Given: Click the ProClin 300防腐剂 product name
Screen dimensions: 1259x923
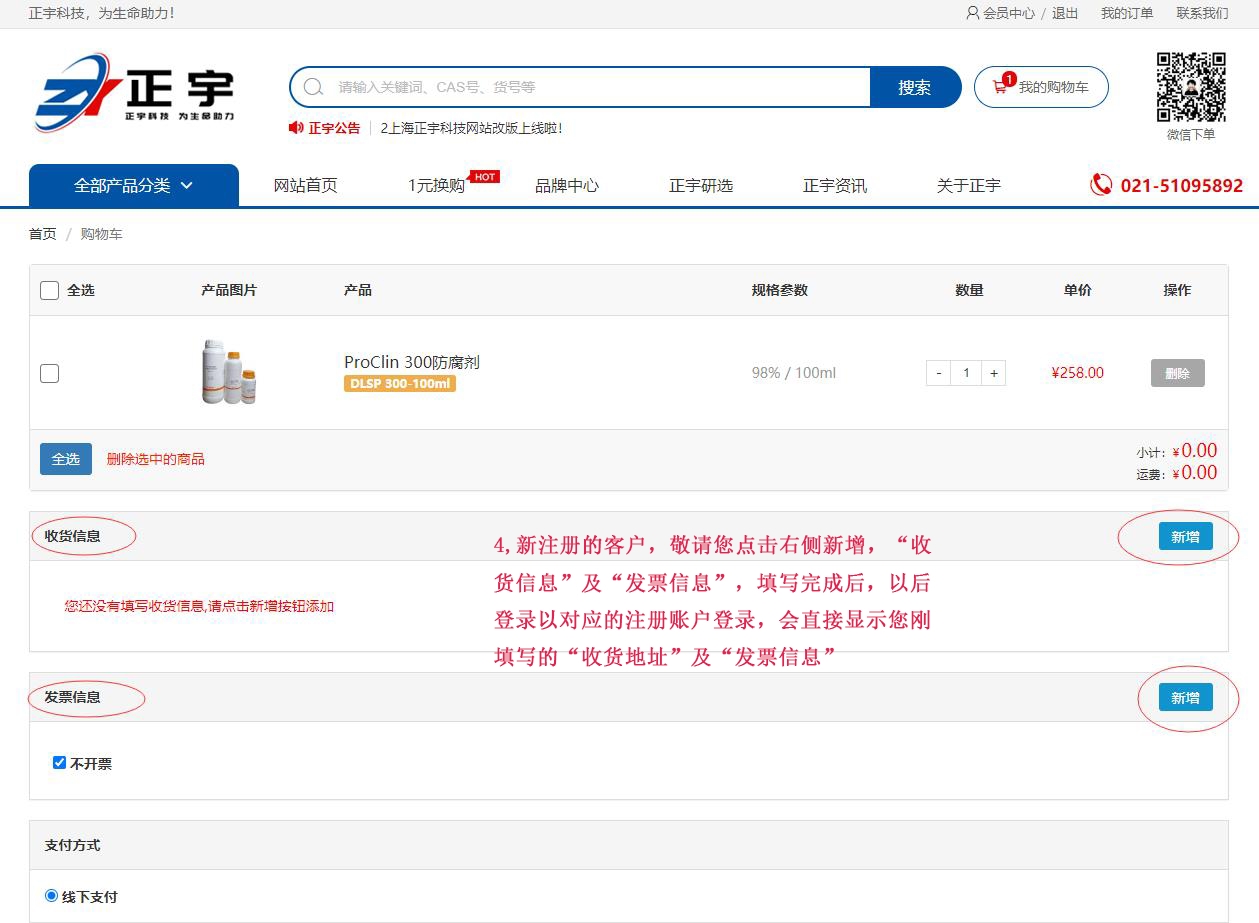Looking at the screenshot, I should click(412, 362).
